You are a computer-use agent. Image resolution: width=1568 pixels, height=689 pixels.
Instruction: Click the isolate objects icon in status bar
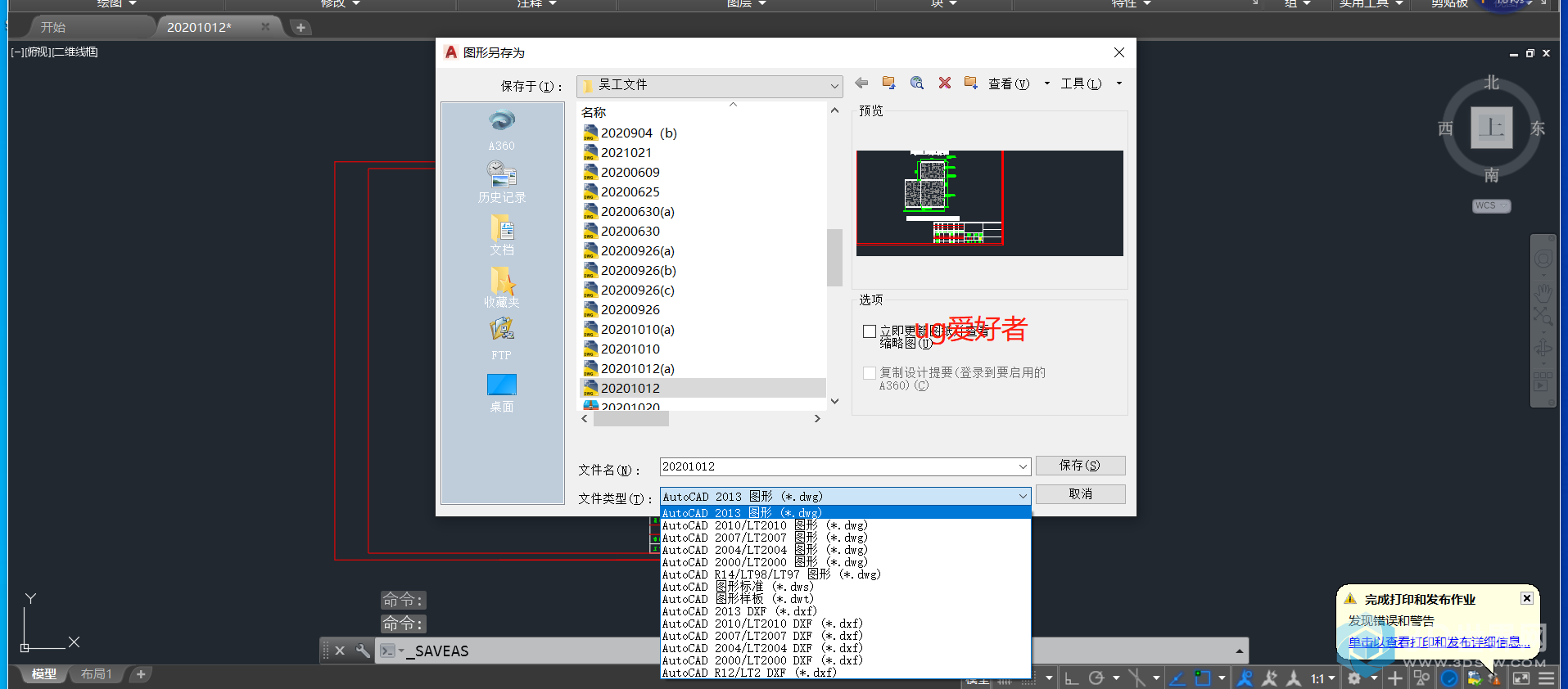click(1421, 678)
